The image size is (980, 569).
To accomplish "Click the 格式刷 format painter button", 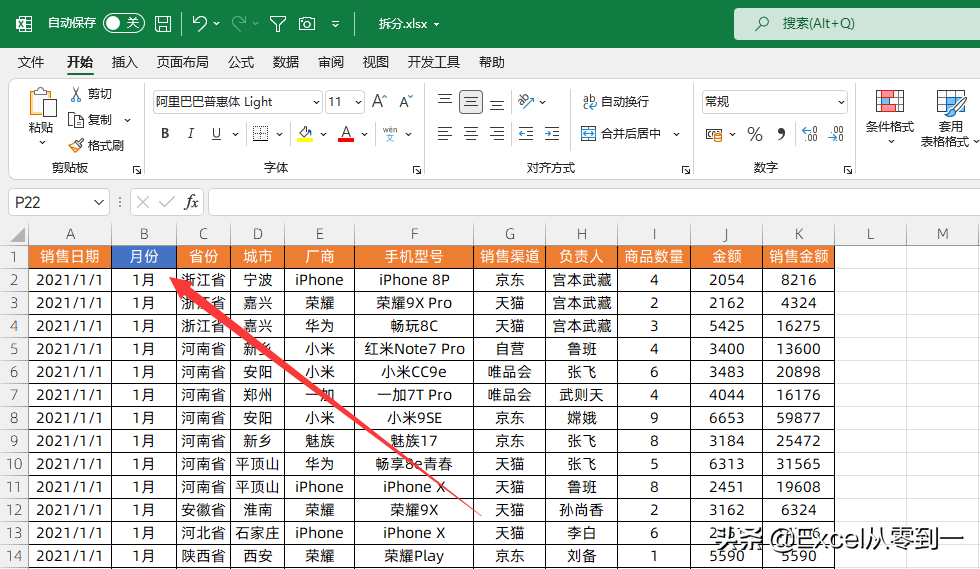I will tap(96, 145).
